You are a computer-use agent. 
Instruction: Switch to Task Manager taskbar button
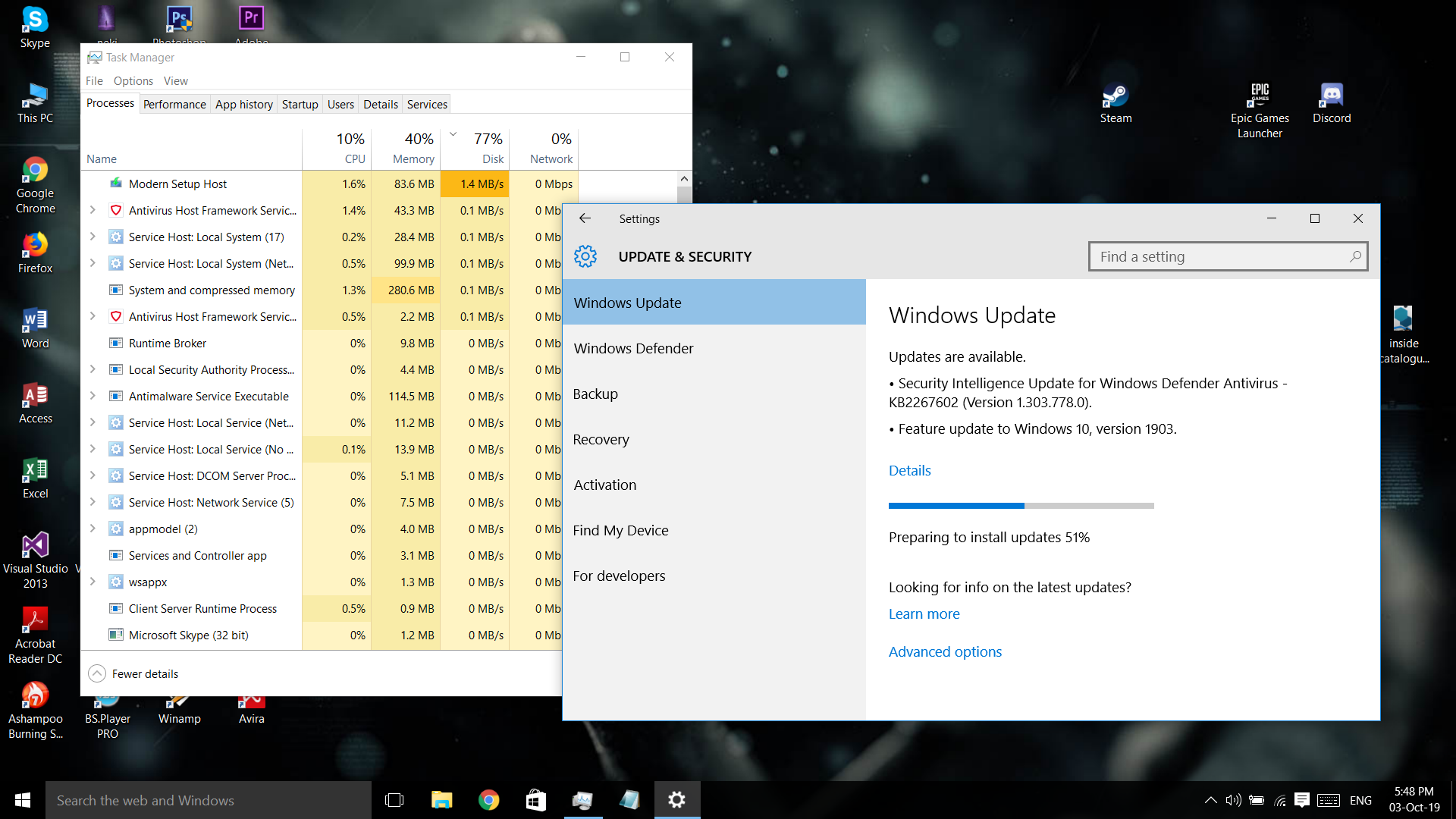coord(582,800)
